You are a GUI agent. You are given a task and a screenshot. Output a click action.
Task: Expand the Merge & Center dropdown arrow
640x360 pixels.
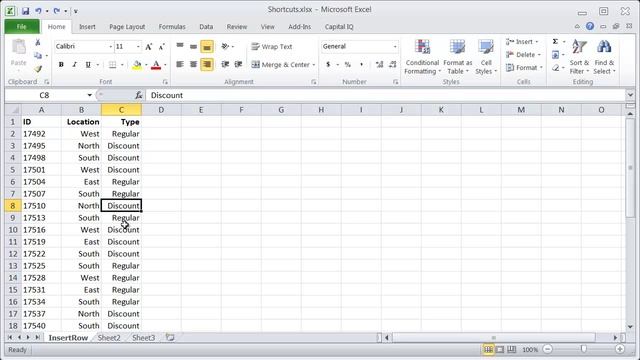(313, 65)
